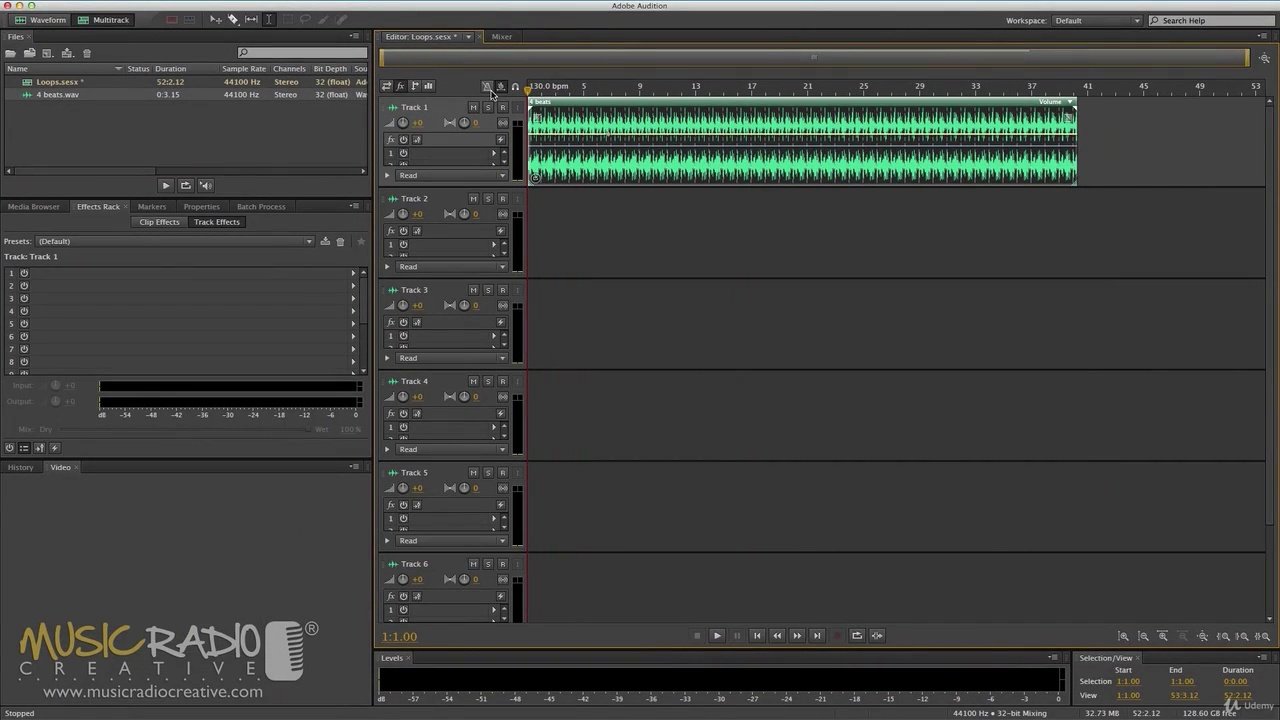The height and width of the screenshot is (720, 1280).
Task: Open the Workspace Default dropdown
Action: pyautogui.click(x=1096, y=20)
